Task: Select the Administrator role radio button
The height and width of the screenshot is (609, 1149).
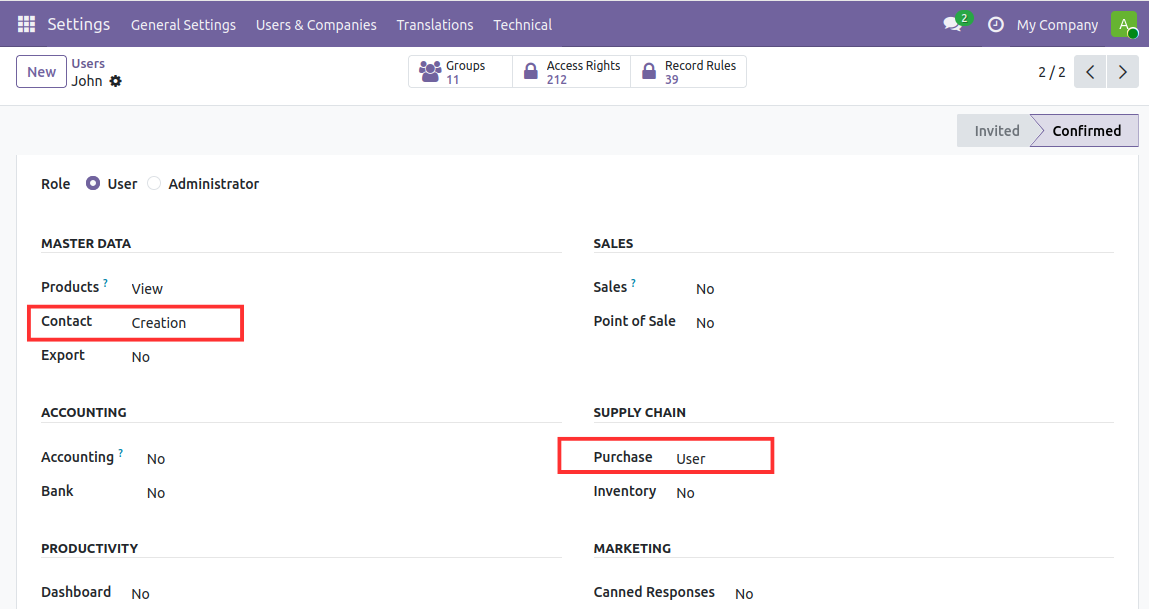Action: tap(154, 183)
